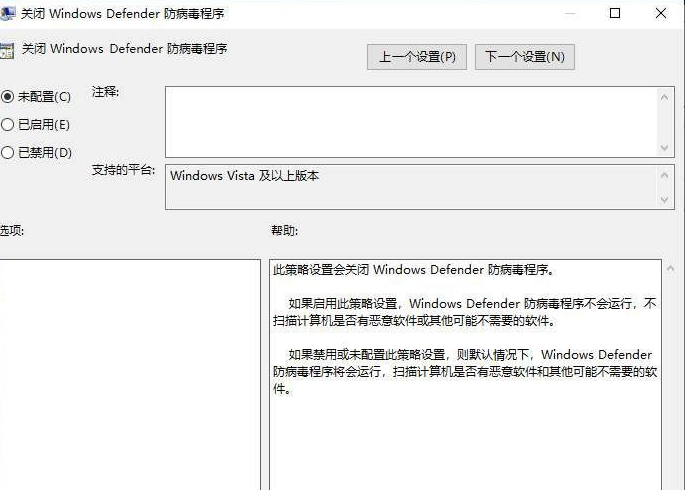This screenshot has height=490, width=685.
Task: Click the 帮助: label
Action: click(x=284, y=230)
